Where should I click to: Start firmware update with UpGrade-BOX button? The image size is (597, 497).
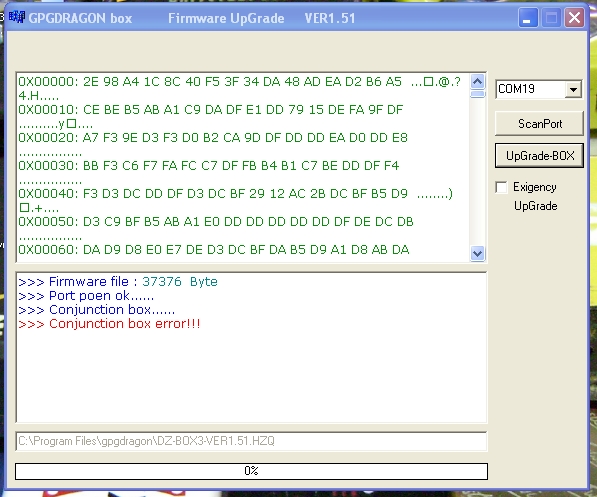click(539, 156)
